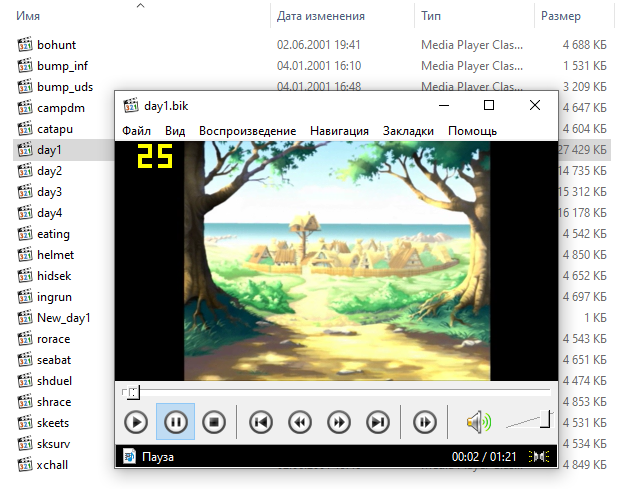621x489 pixels.
Task: Sort by Дата изменения column header
Action: coord(321,16)
